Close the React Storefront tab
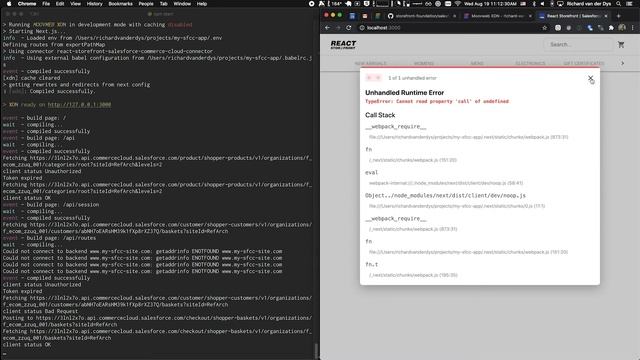The image size is (640, 360). 606,16
